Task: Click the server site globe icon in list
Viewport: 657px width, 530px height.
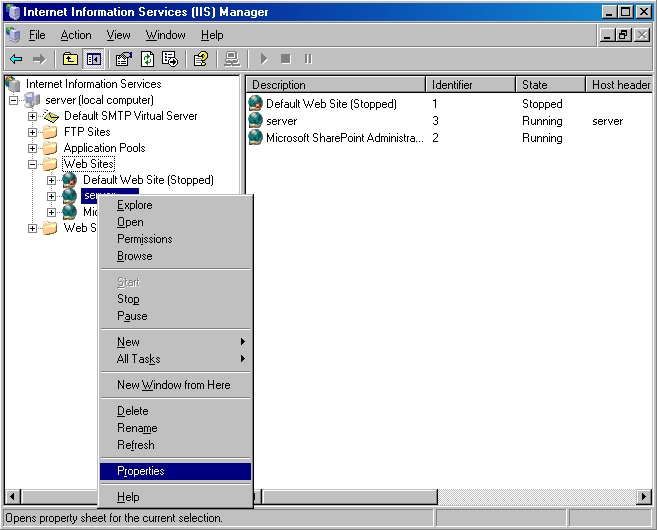Action: 255,121
